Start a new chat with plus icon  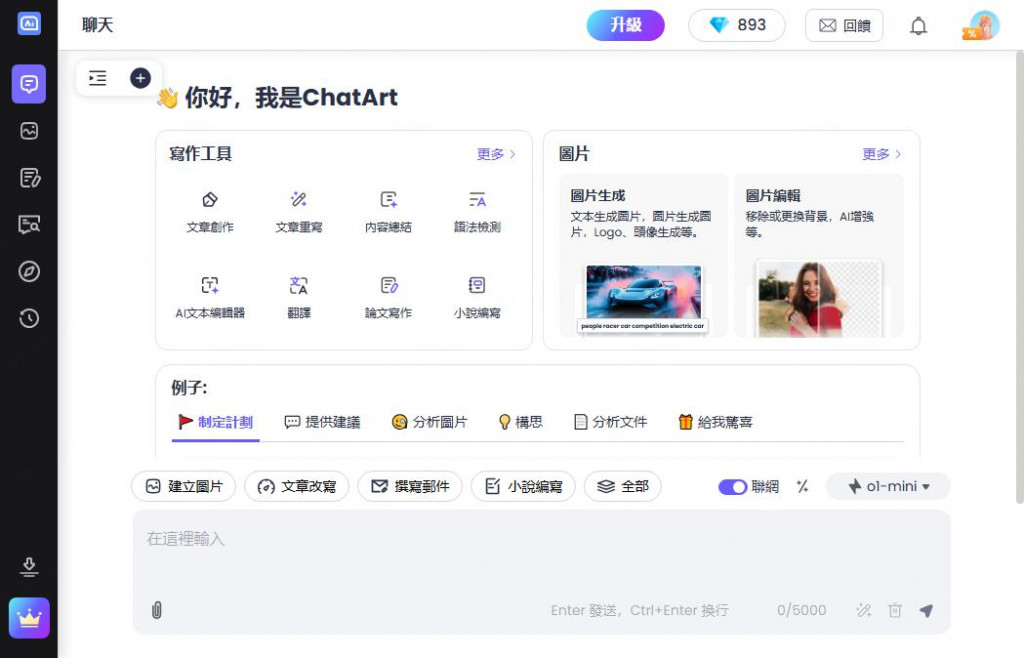pyautogui.click(x=140, y=78)
